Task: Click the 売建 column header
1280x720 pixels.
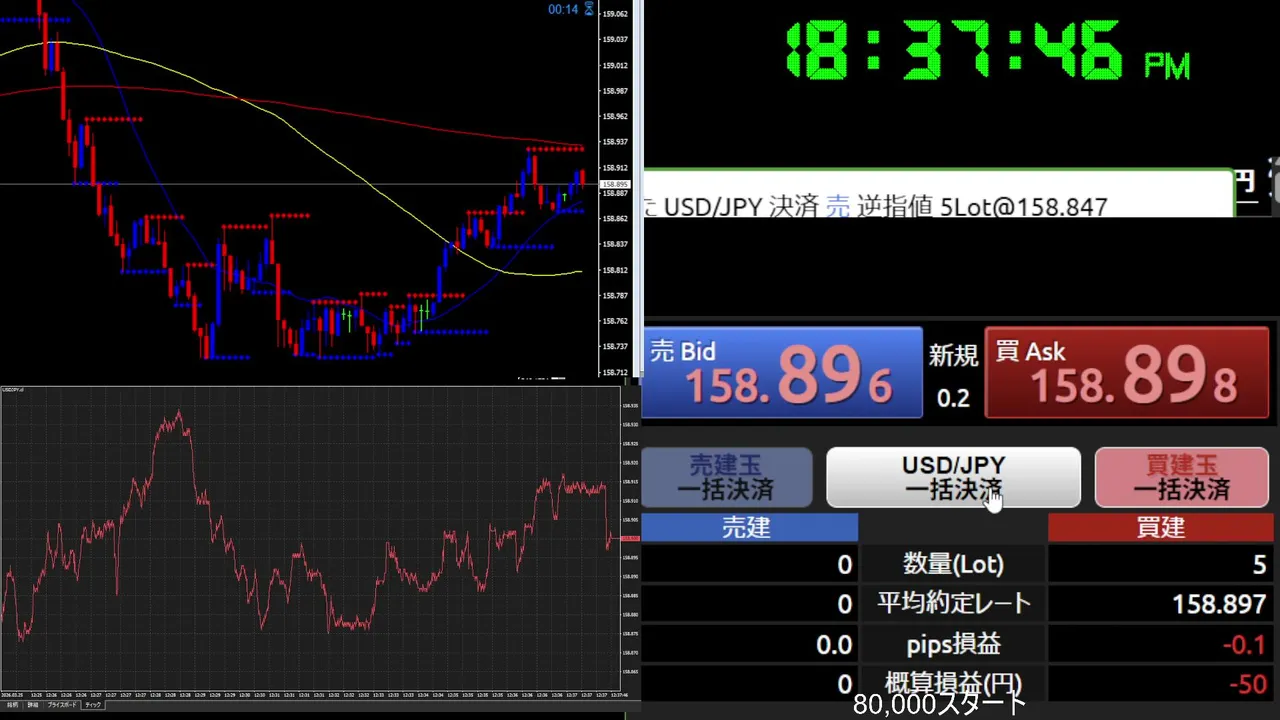Action: click(x=748, y=528)
